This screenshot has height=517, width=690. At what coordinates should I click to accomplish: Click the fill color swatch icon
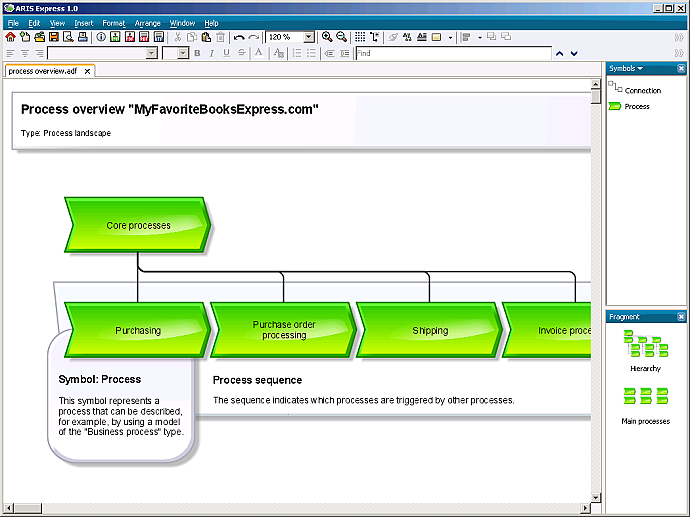point(437,37)
